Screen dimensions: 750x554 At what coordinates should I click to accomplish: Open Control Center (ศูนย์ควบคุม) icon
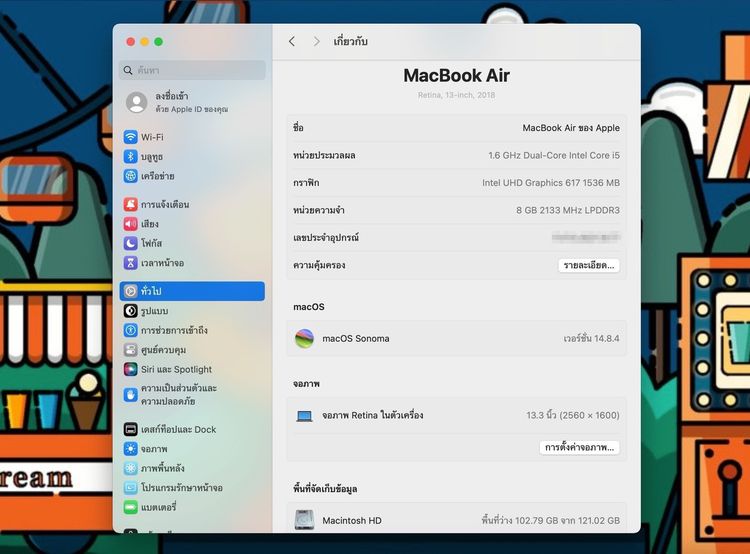[131, 350]
